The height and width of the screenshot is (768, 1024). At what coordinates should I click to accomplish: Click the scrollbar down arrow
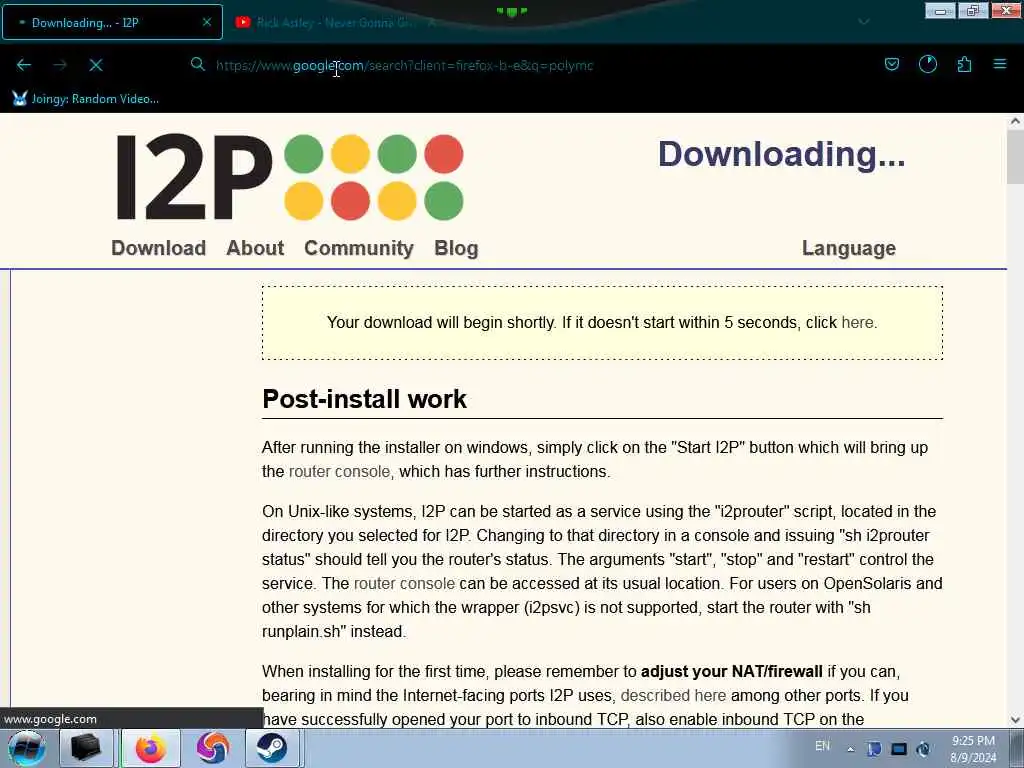[x=1015, y=720]
